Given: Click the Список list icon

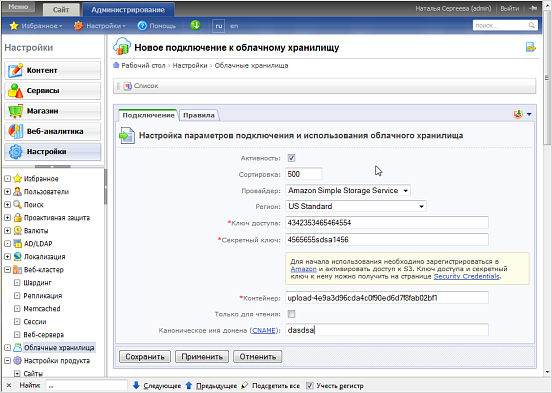Looking at the screenshot, I should [127, 86].
